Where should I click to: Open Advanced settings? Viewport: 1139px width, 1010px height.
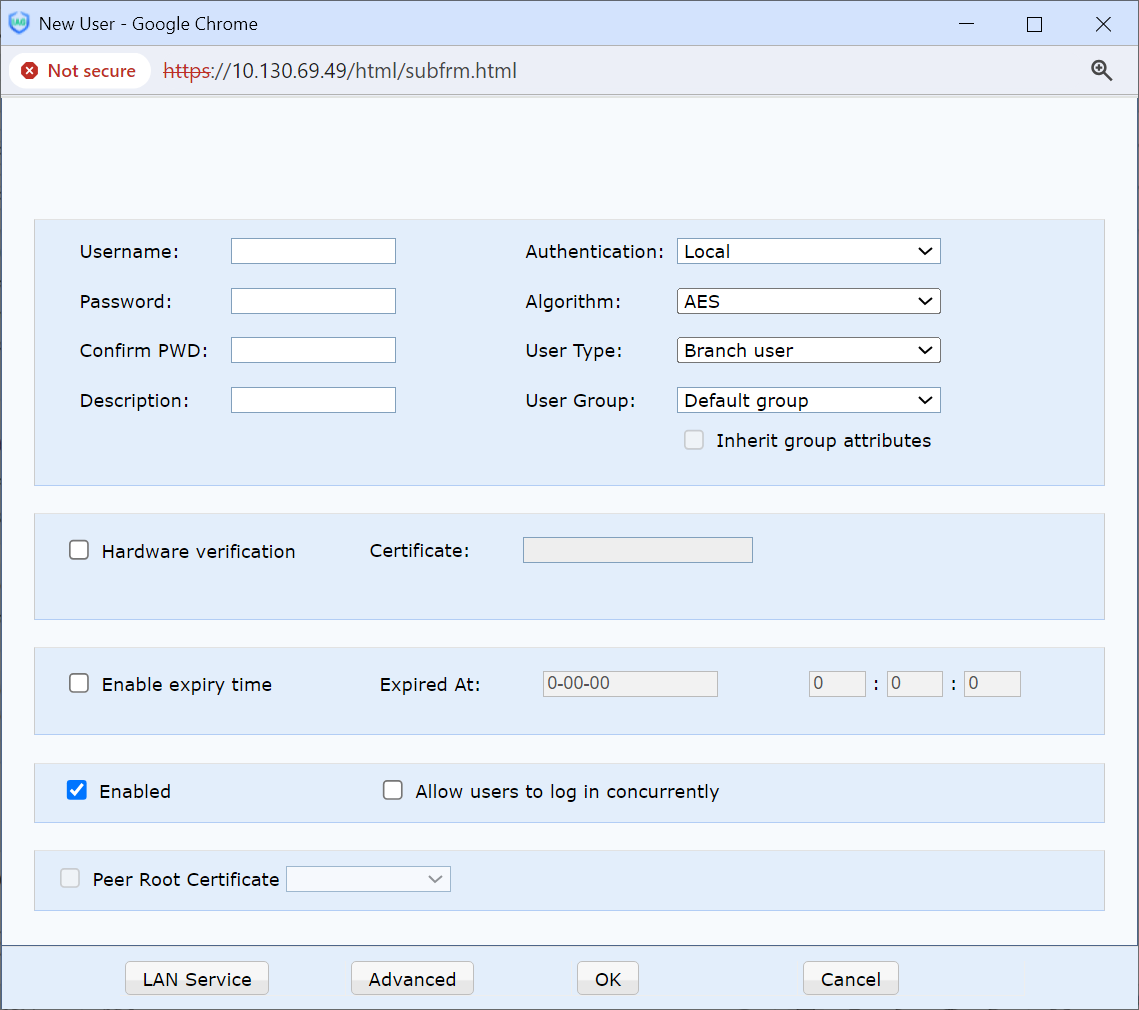pos(412,979)
